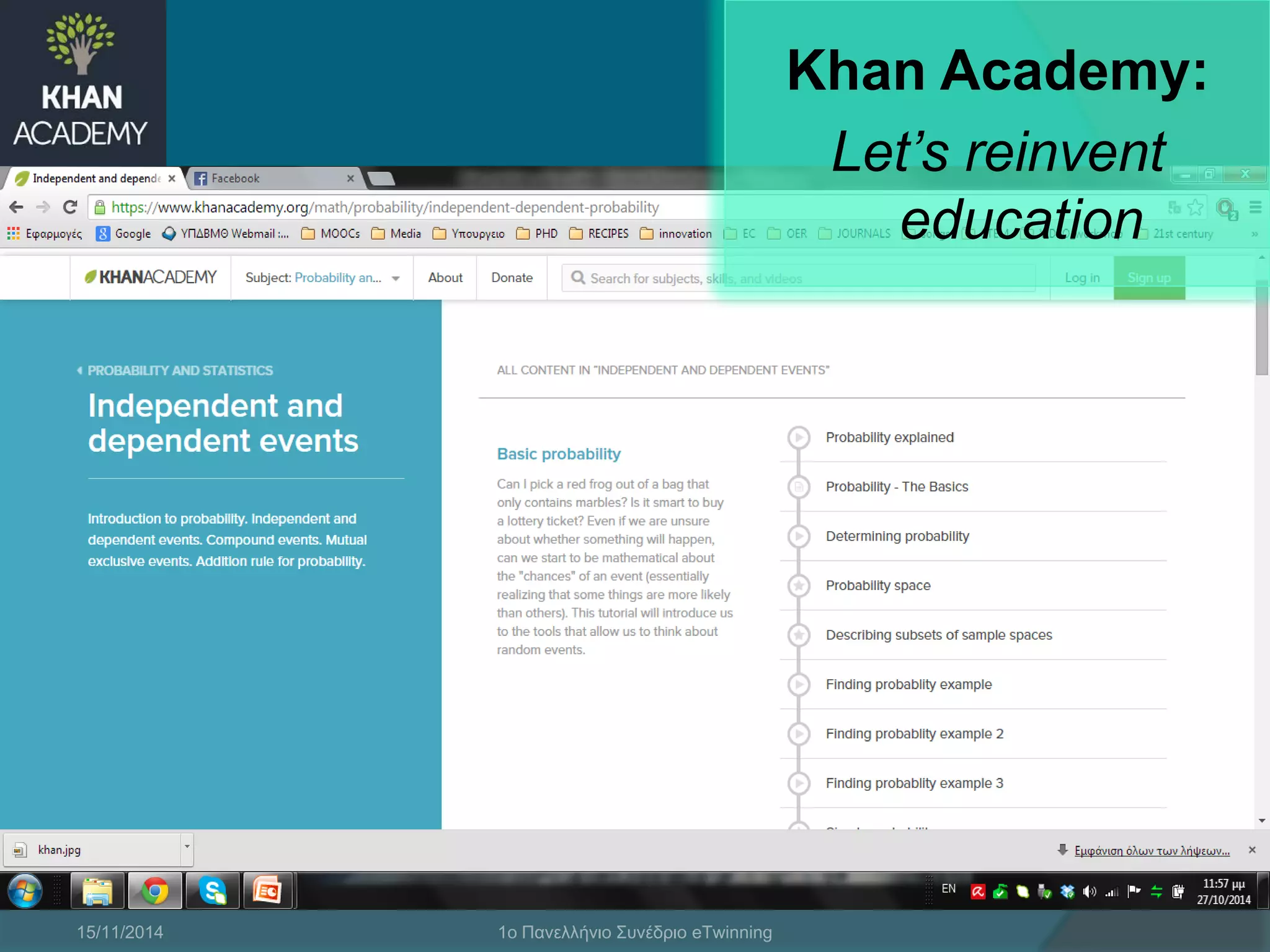Click the volume speaker tray icon
Viewport: 1270px width, 952px height.
1090,892
